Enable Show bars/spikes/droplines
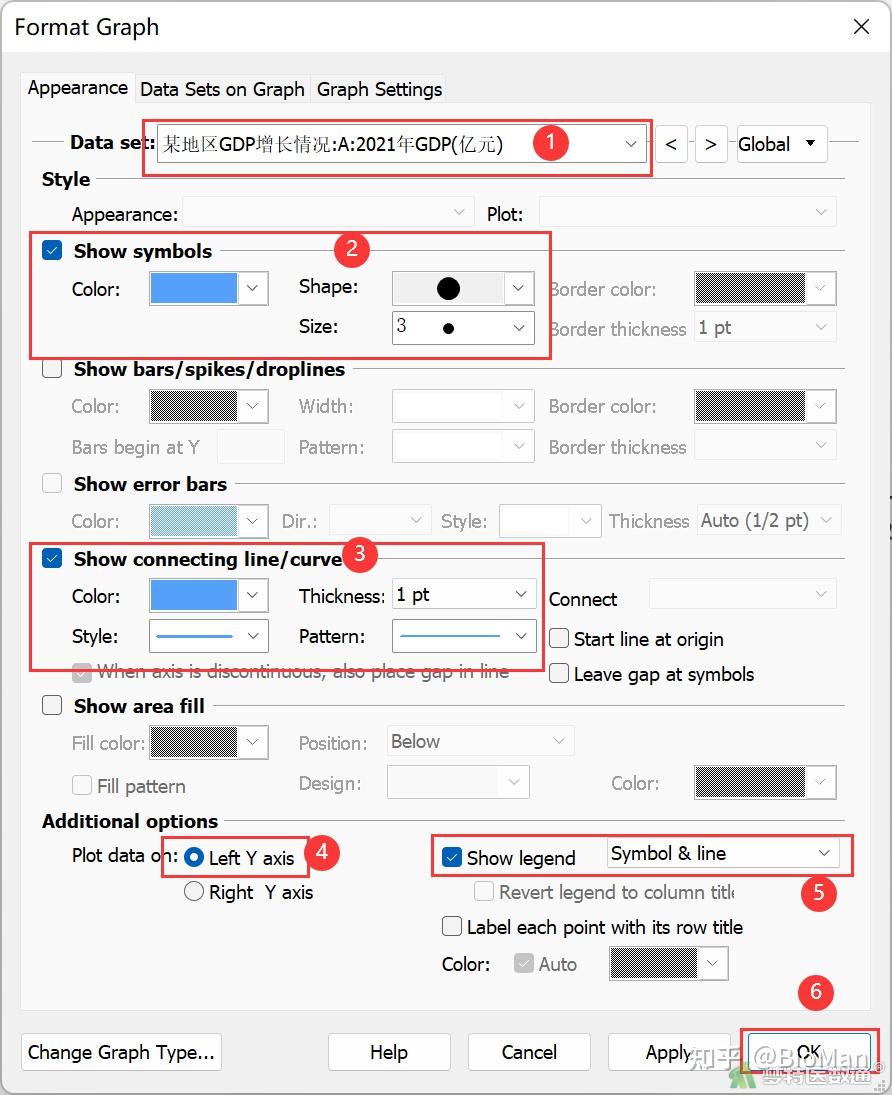The image size is (892, 1095). click(51, 368)
